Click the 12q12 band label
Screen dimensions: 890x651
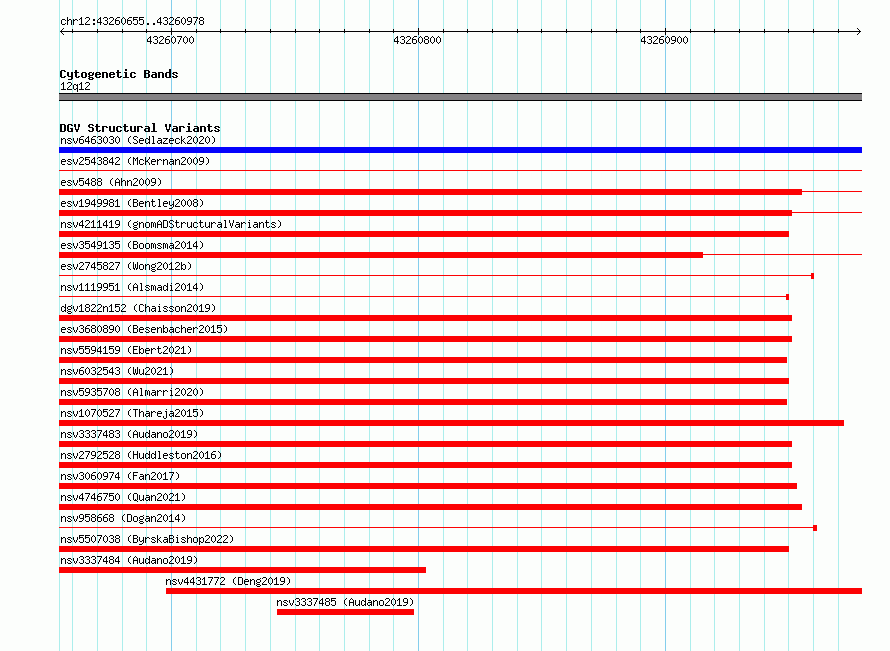click(x=75, y=86)
